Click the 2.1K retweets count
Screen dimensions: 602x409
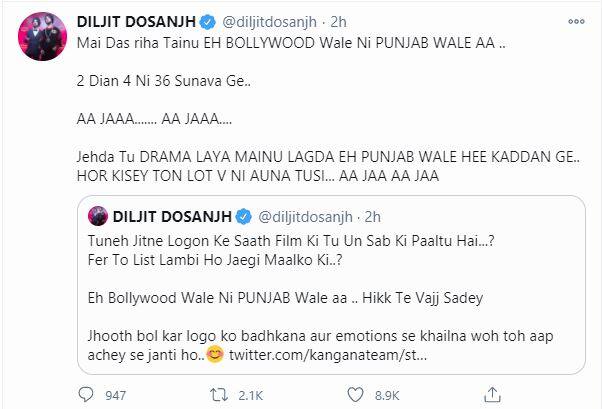coord(250,396)
